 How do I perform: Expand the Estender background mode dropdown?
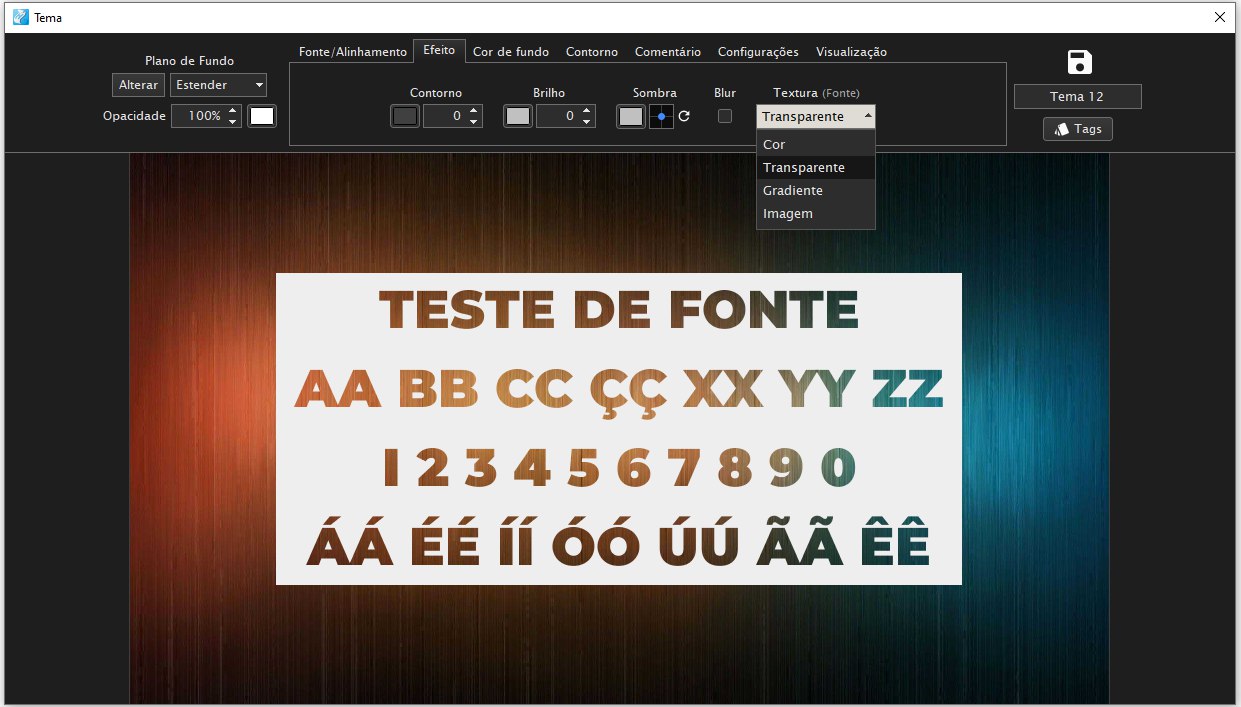click(218, 85)
